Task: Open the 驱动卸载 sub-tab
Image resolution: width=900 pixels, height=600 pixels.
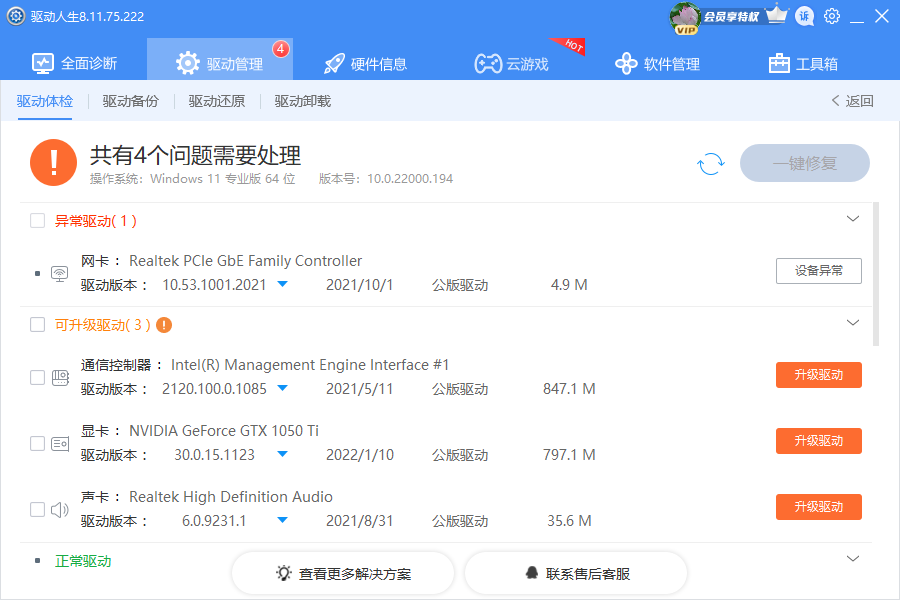Action: point(302,101)
